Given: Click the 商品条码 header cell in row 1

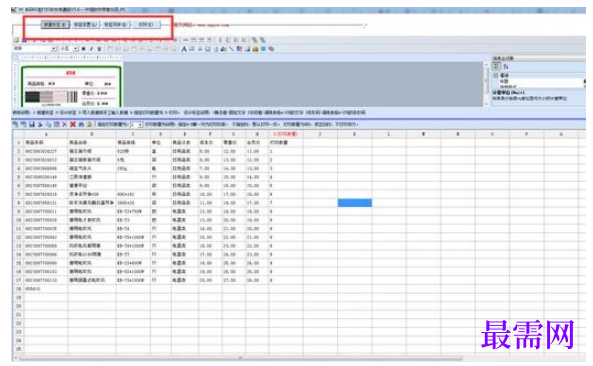Looking at the screenshot, I should 46,143.
